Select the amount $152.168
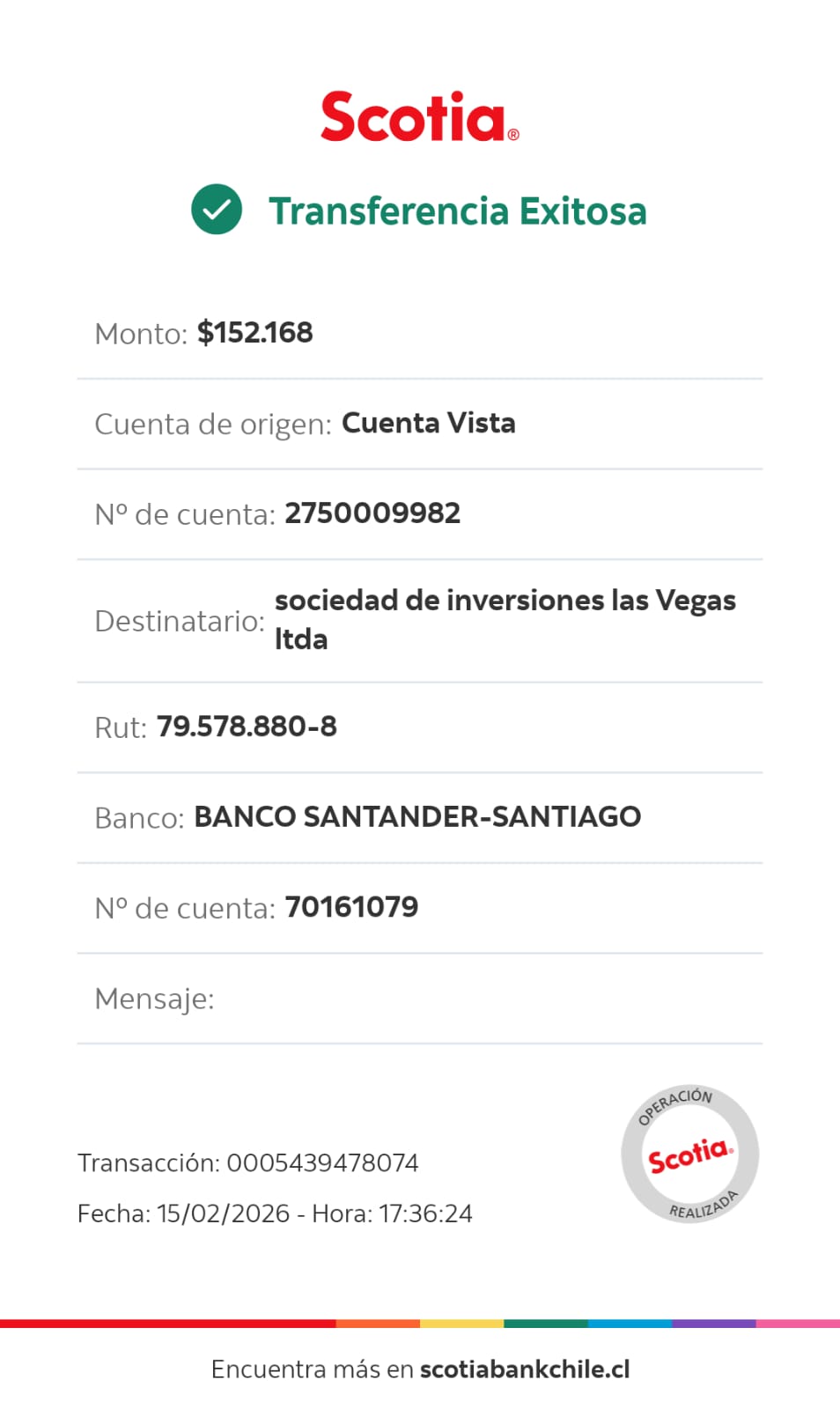This screenshot has height=1409, width=840. coord(255,333)
